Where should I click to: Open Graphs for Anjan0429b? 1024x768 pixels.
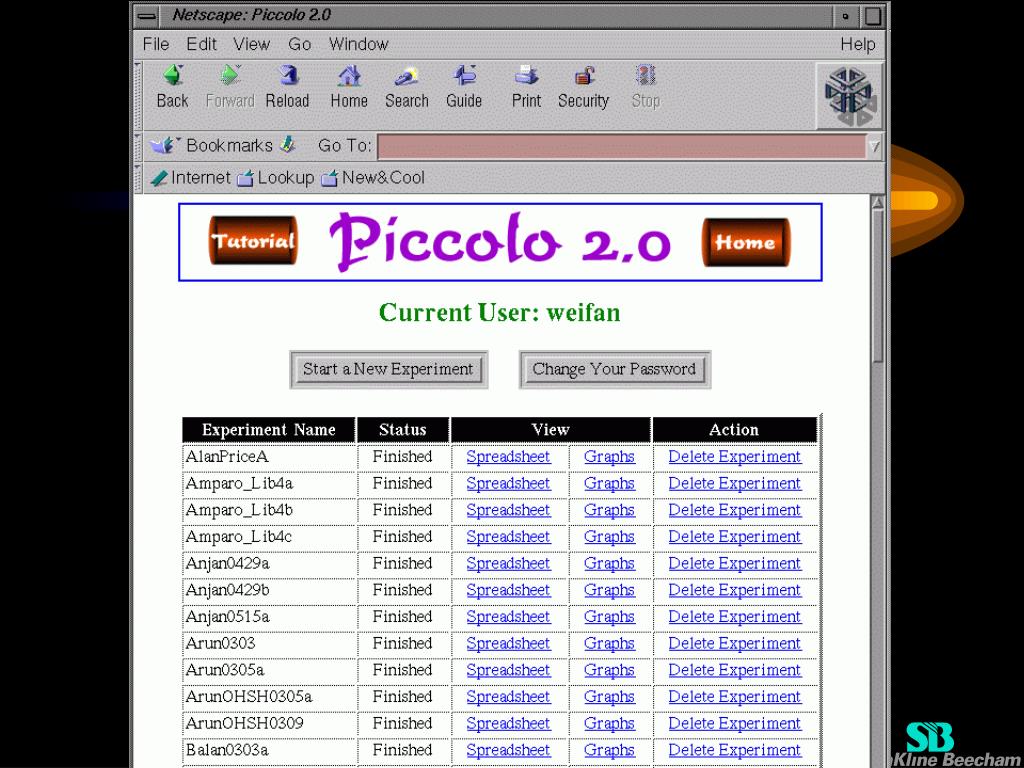coord(609,590)
